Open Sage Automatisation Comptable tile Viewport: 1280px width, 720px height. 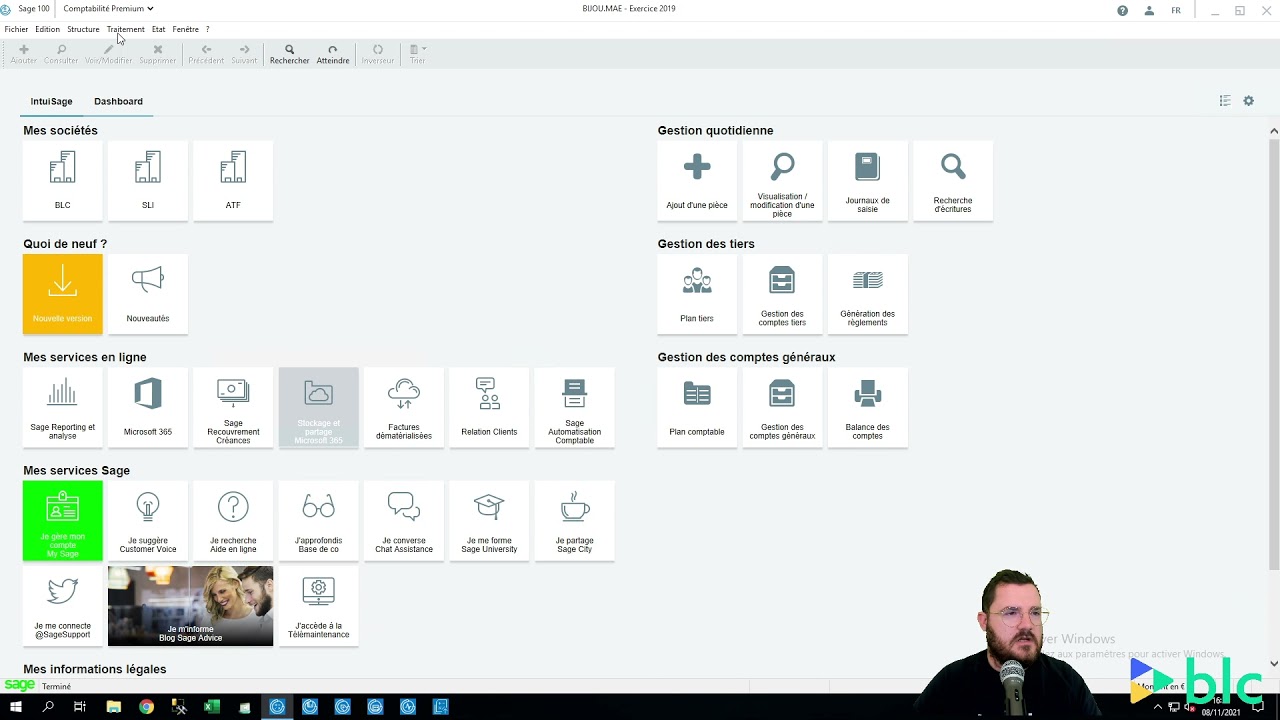tap(574, 407)
